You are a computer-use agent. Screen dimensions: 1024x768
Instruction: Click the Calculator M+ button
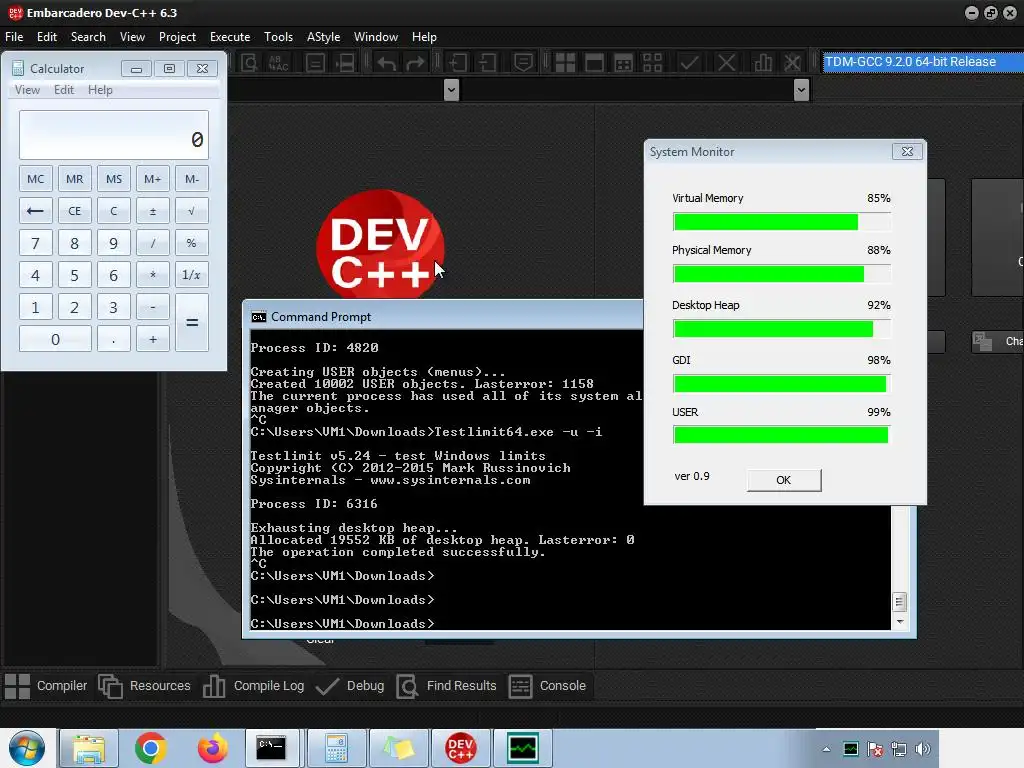click(x=153, y=179)
